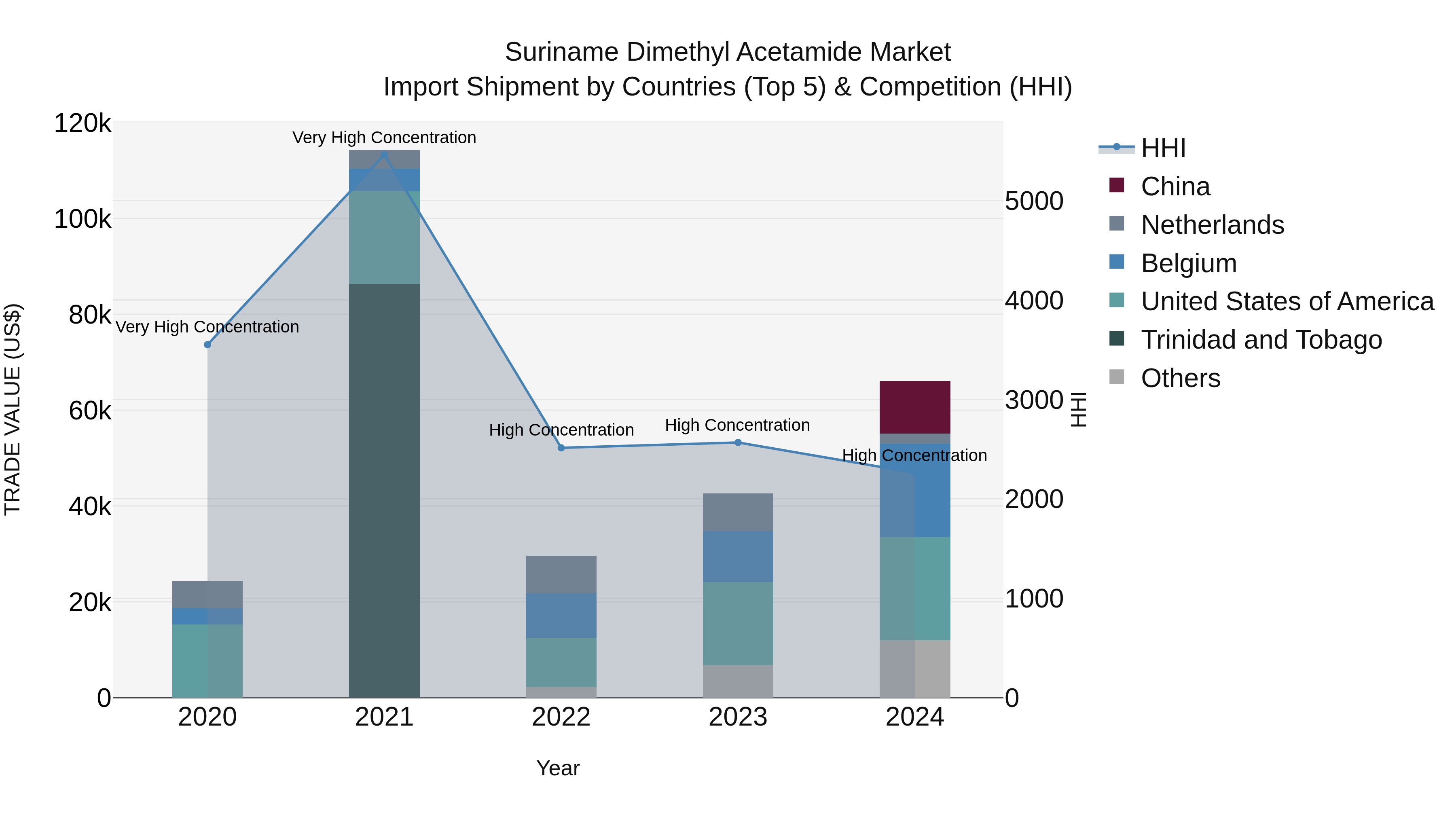Click the Others segment of 2024 bar
This screenshot has width=1456, height=819.
[915, 669]
